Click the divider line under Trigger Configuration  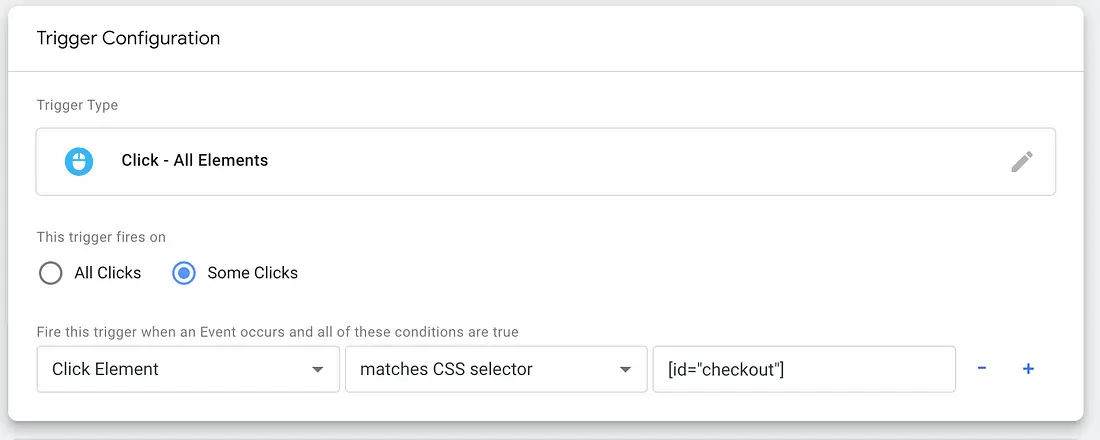point(546,72)
